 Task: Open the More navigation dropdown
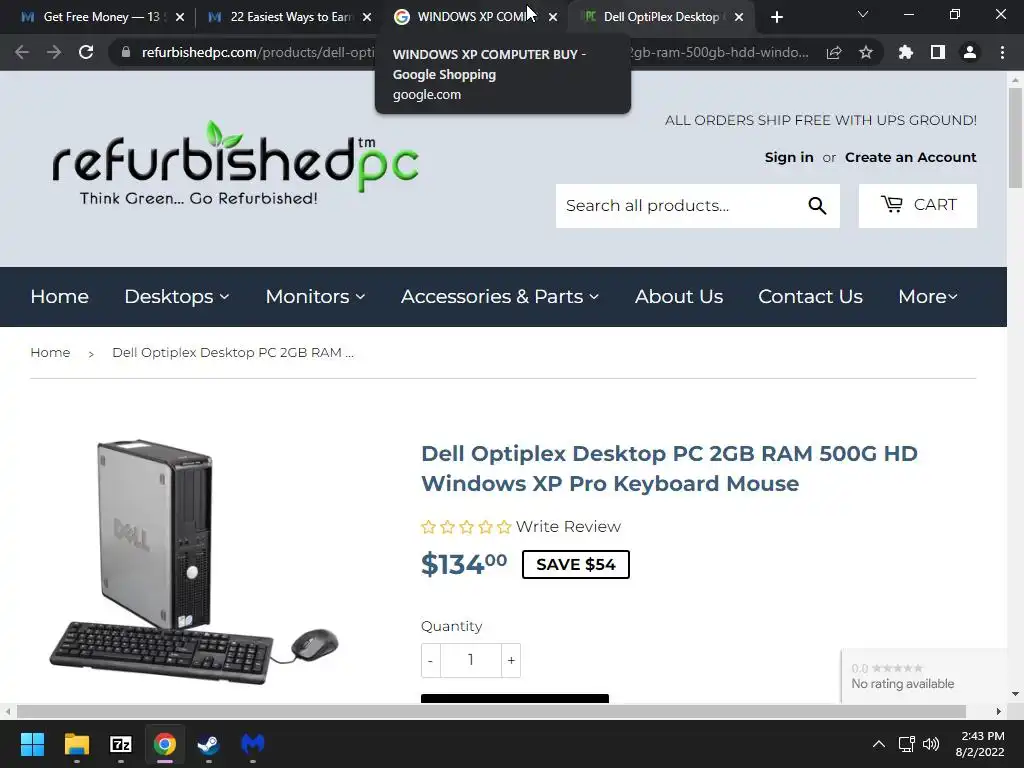tap(928, 296)
